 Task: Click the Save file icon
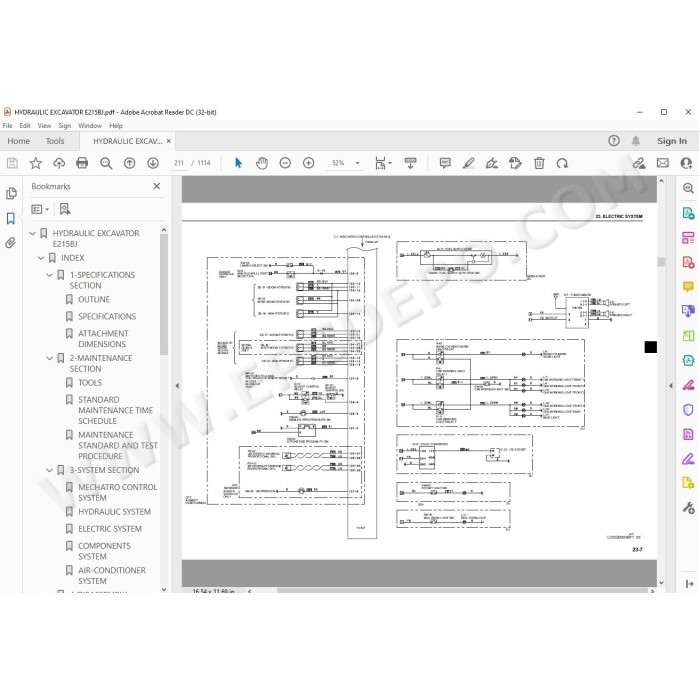pyautogui.click(x=12, y=163)
